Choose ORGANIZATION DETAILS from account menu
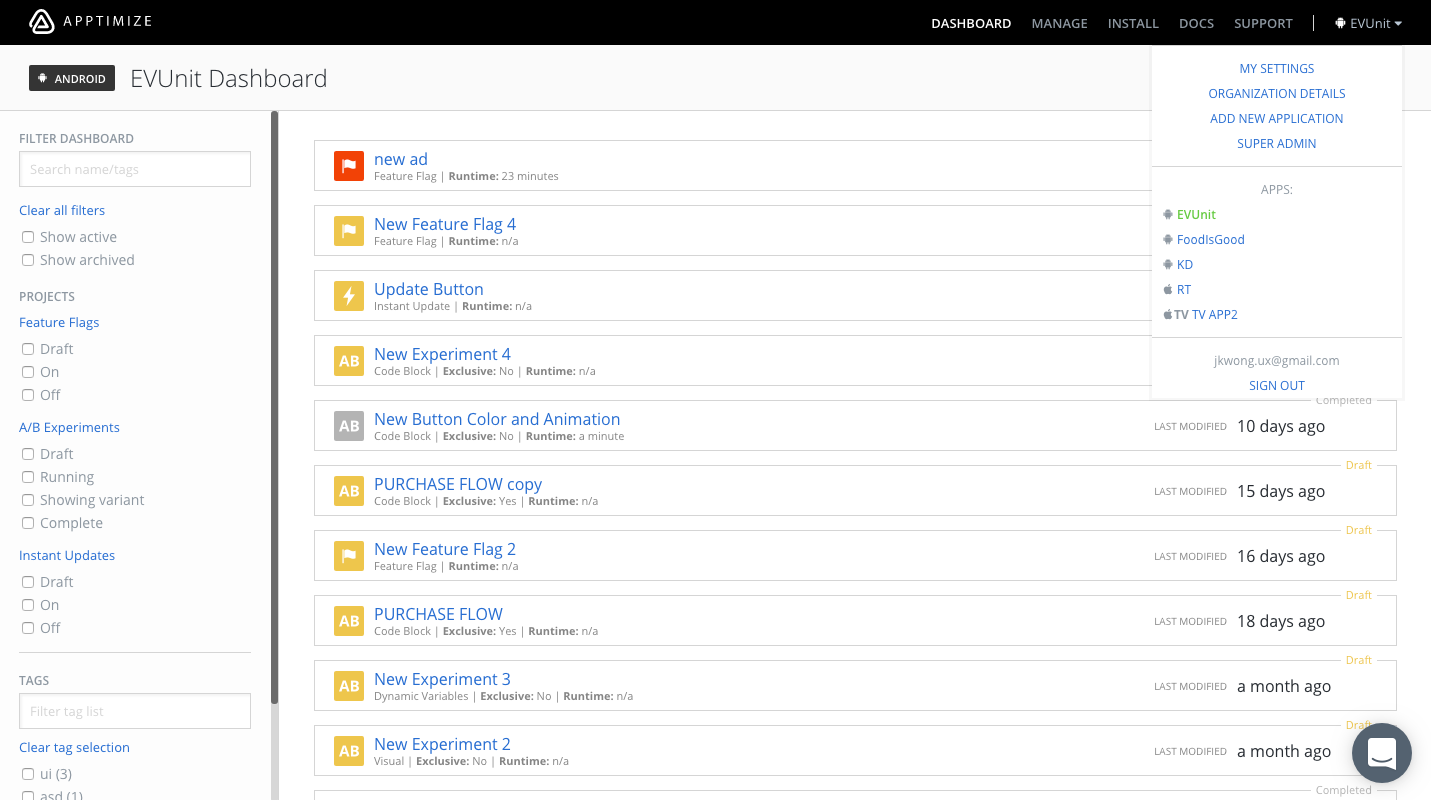Image resolution: width=1431 pixels, height=800 pixels. pos(1277,94)
